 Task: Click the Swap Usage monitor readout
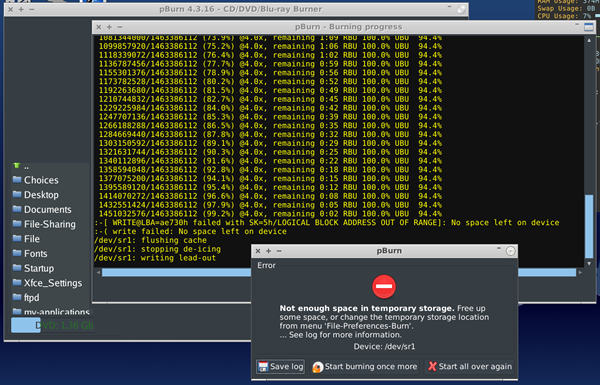566,8
